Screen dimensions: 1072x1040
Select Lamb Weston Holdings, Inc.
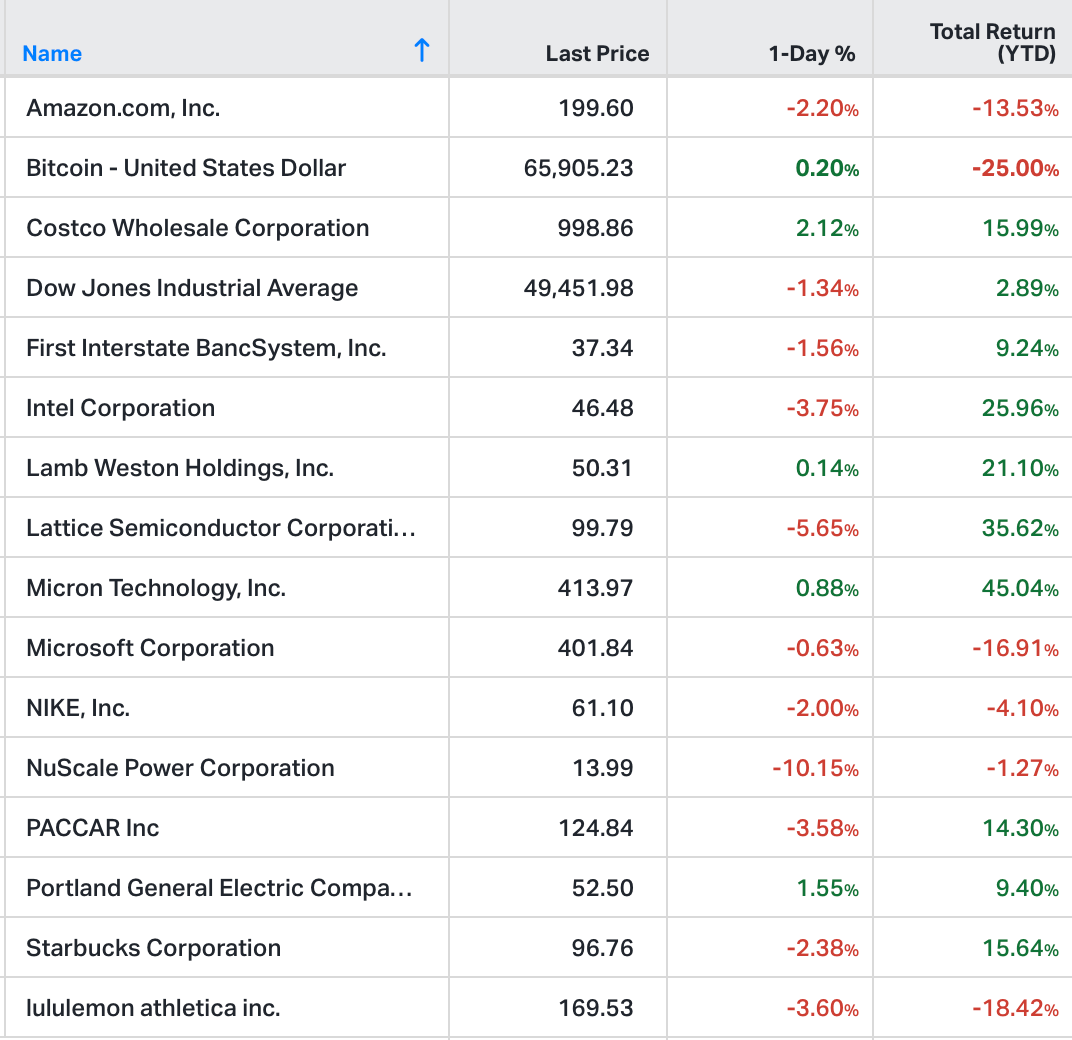click(x=180, y=468)
